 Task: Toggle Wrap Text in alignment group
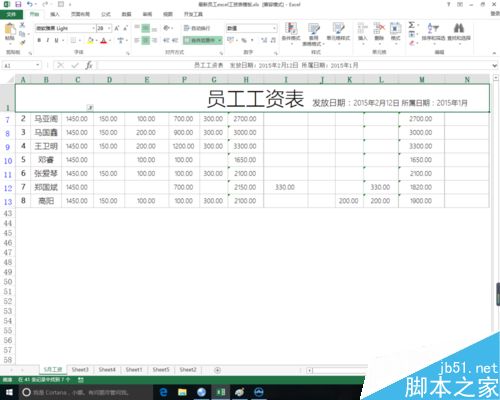196,28
